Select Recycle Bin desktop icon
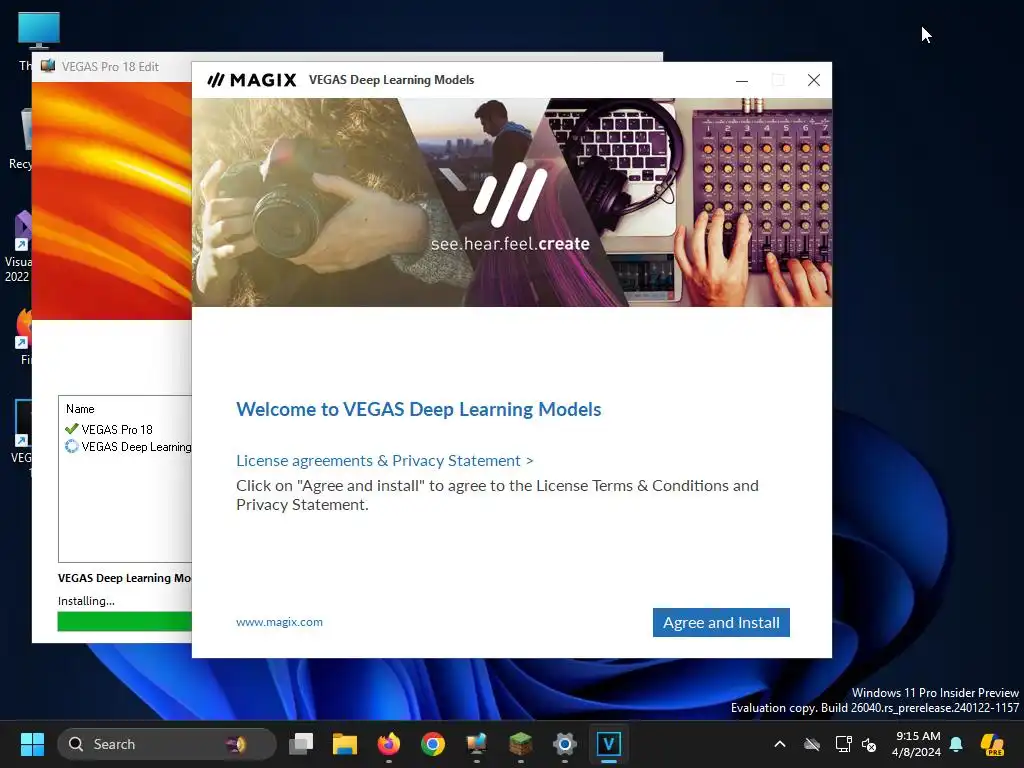 pyautogui.click(x=21, y=139)
